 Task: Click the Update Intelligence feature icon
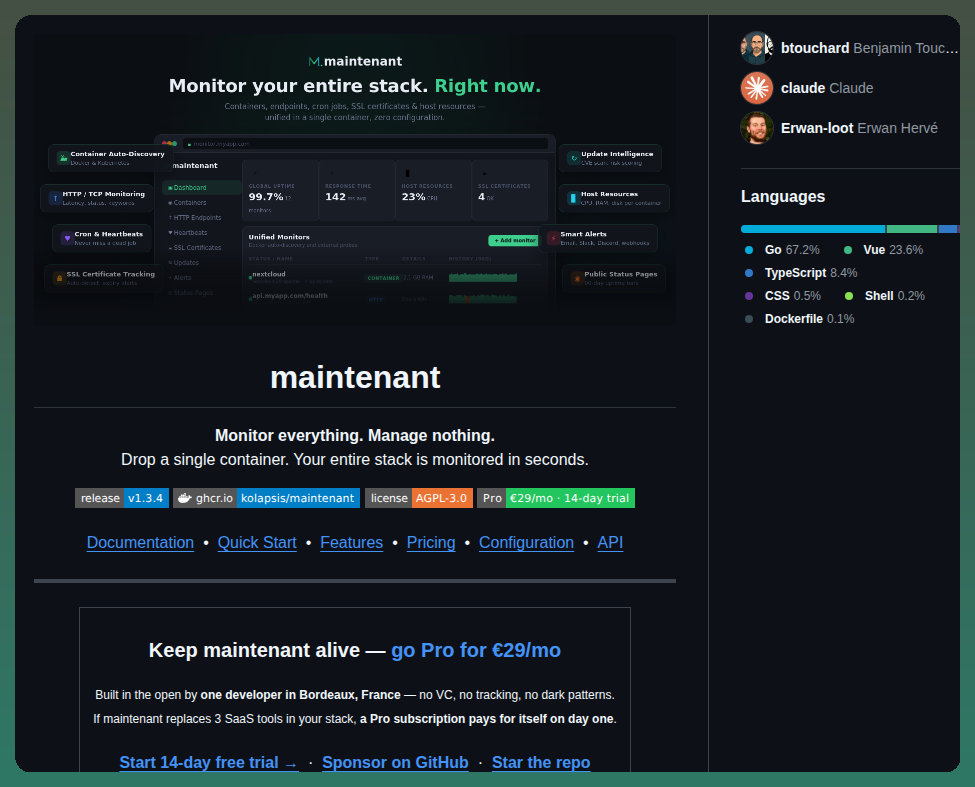point(573,158)
